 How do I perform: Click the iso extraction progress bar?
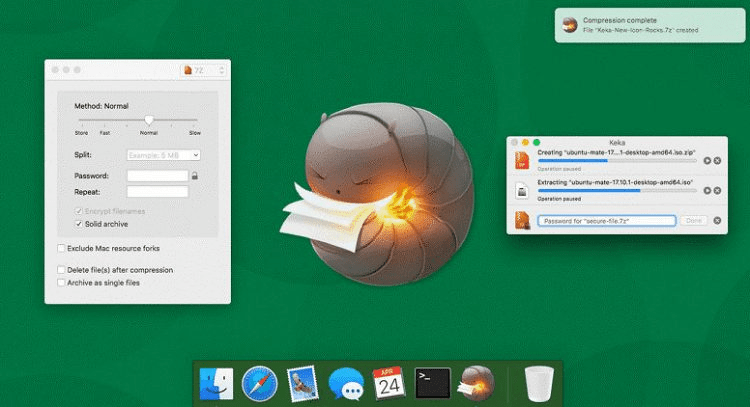click(617, 190)
